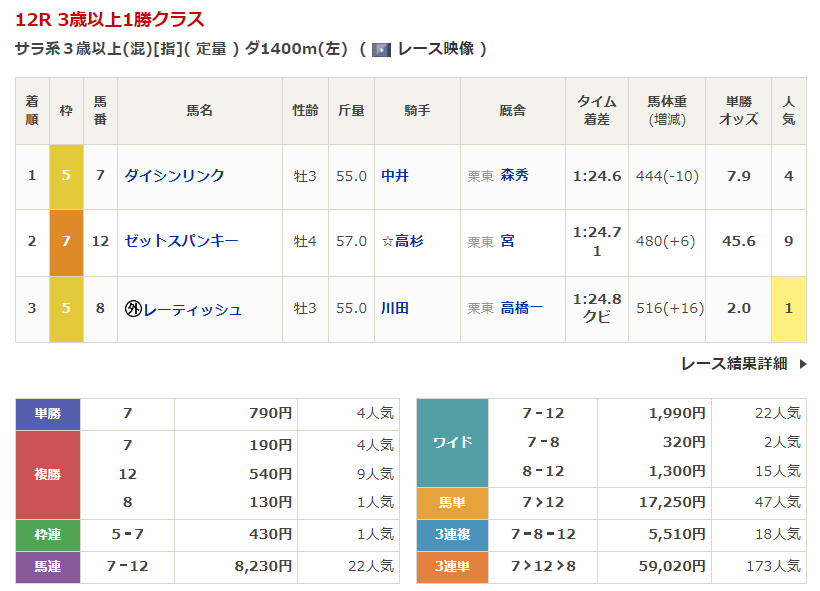Click the 単勝 payout label

point(48,414)
